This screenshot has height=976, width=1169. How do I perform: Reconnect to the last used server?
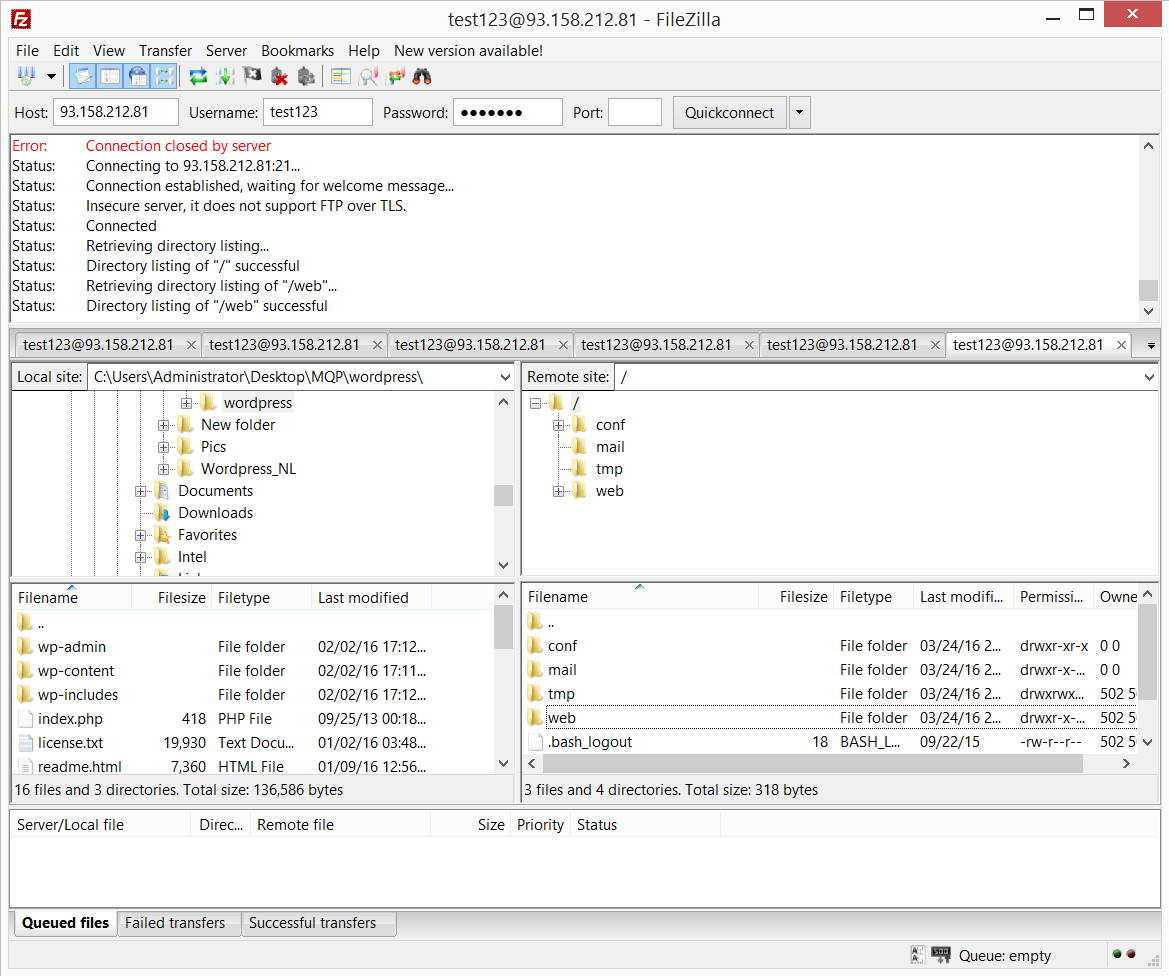pyautogui.click(x=306, y=76)
